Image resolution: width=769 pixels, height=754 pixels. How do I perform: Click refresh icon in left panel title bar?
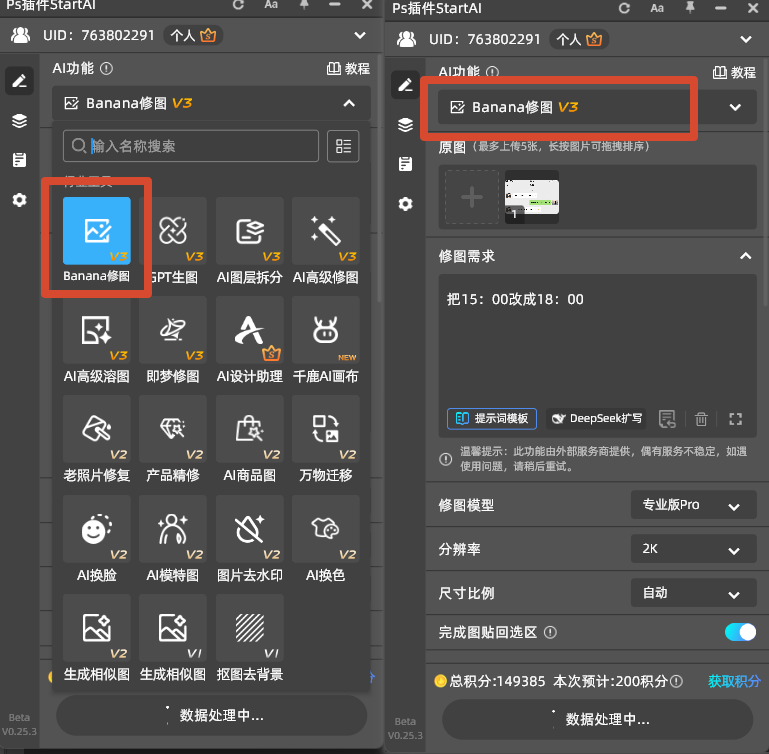[238, 5]
